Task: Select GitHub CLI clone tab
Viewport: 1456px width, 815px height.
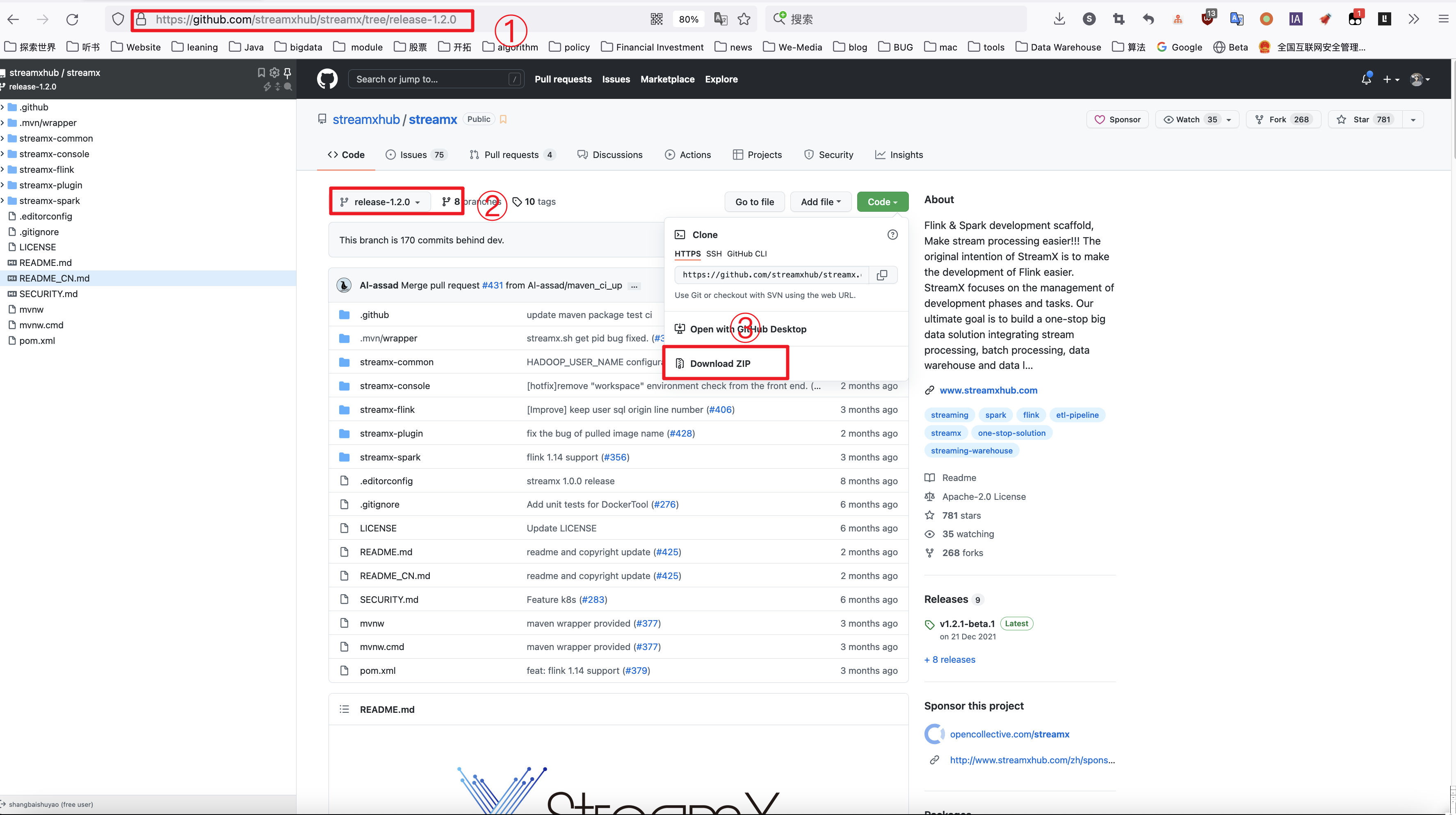Action: point(746,254)
